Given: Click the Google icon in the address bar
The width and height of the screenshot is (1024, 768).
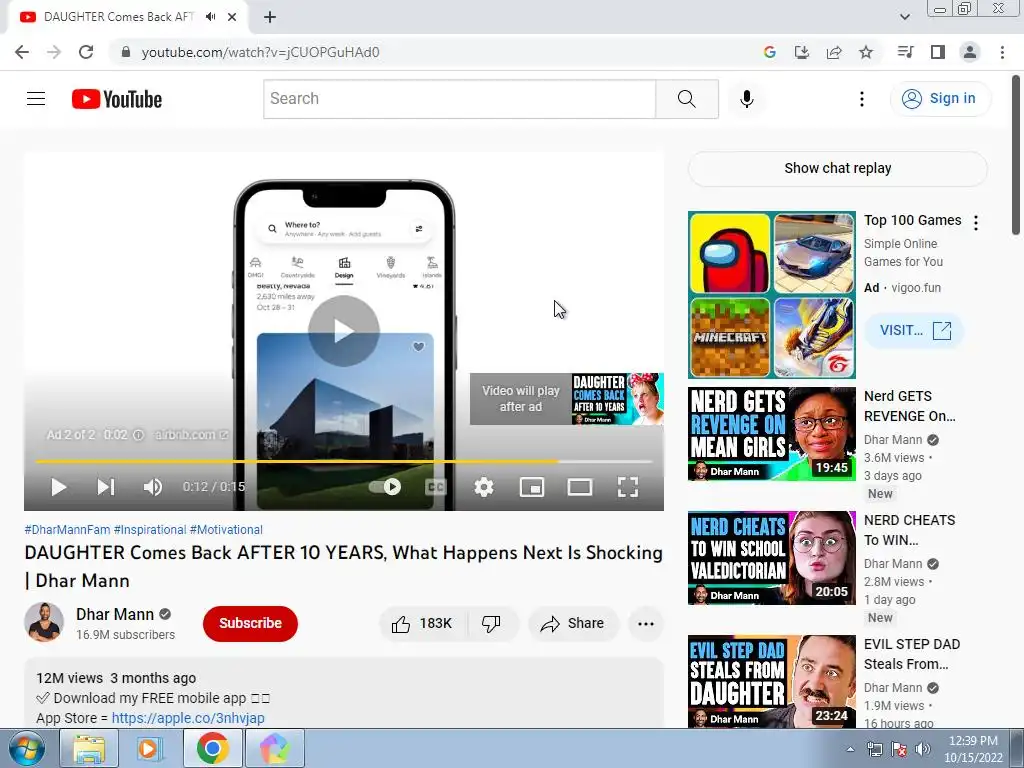Looking at the screenshot, I should [769, 52].
